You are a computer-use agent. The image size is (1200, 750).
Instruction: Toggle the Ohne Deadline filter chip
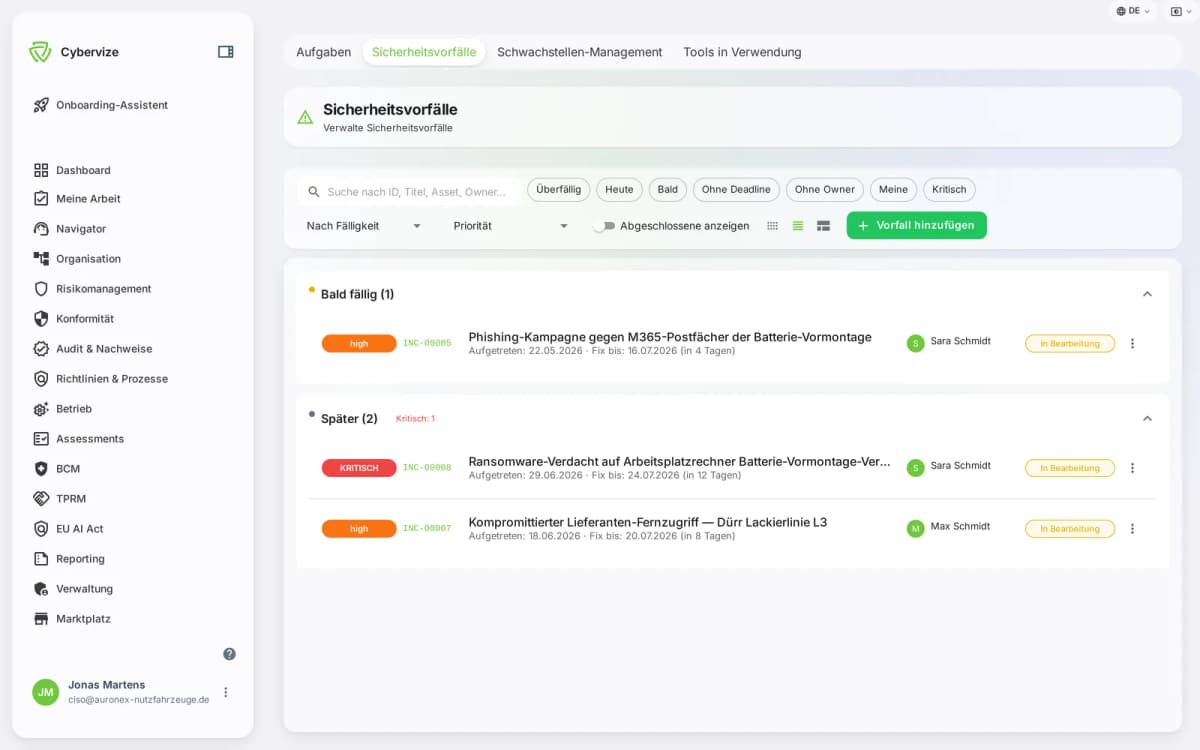(736, 189)
